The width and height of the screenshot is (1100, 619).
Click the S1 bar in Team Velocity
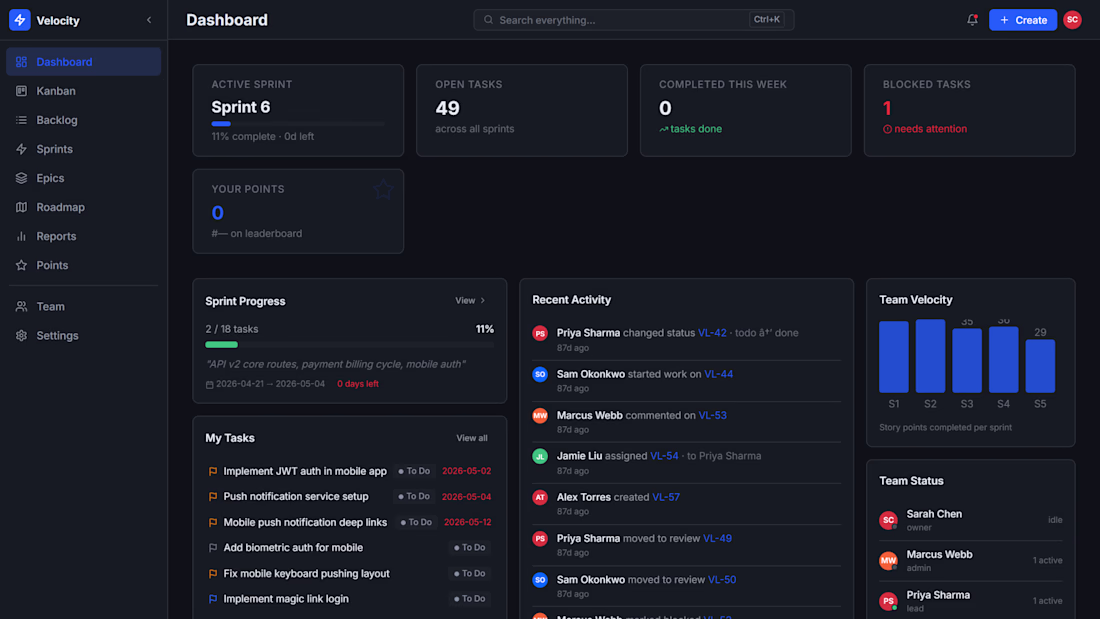tap(894, 357)
